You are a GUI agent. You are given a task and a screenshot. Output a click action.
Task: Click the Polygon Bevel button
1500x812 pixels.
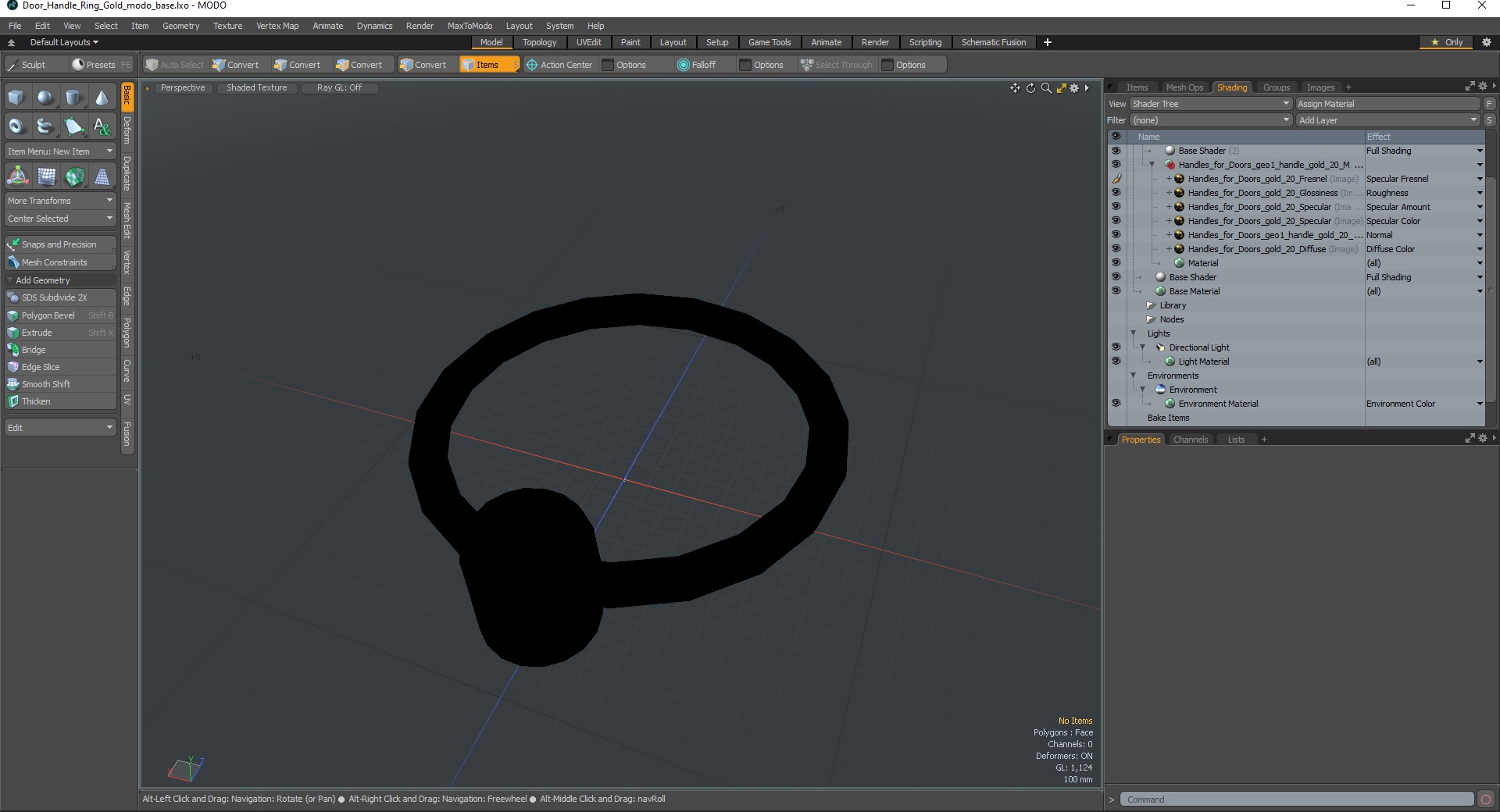click(x=60, y=315)
